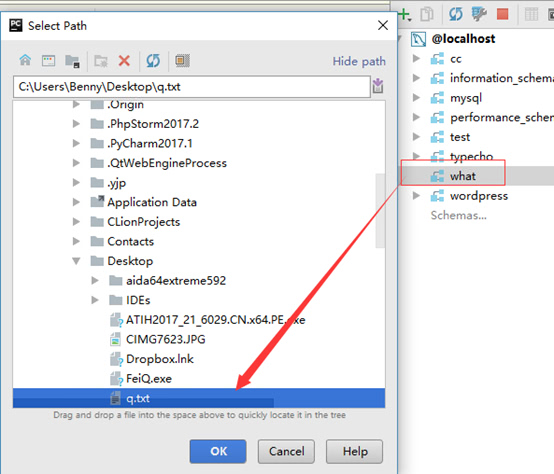Click the Home directory icon
Viewport: 554px width, 474px height.
[25, 60]
